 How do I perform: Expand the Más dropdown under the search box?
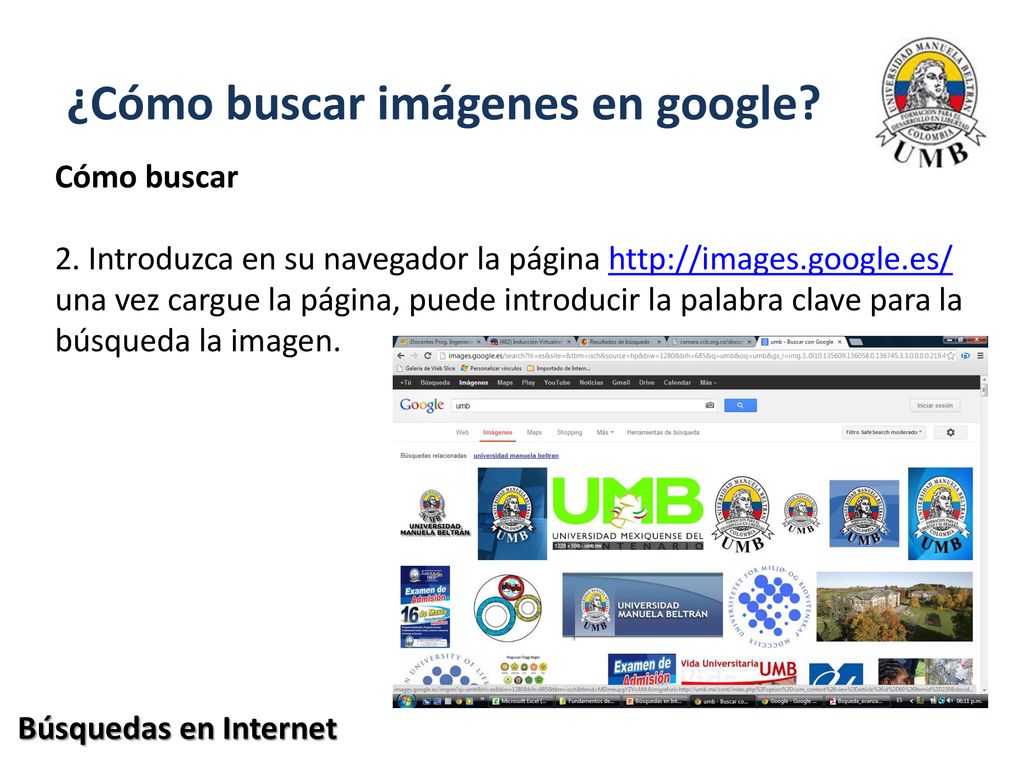[605, 432]
